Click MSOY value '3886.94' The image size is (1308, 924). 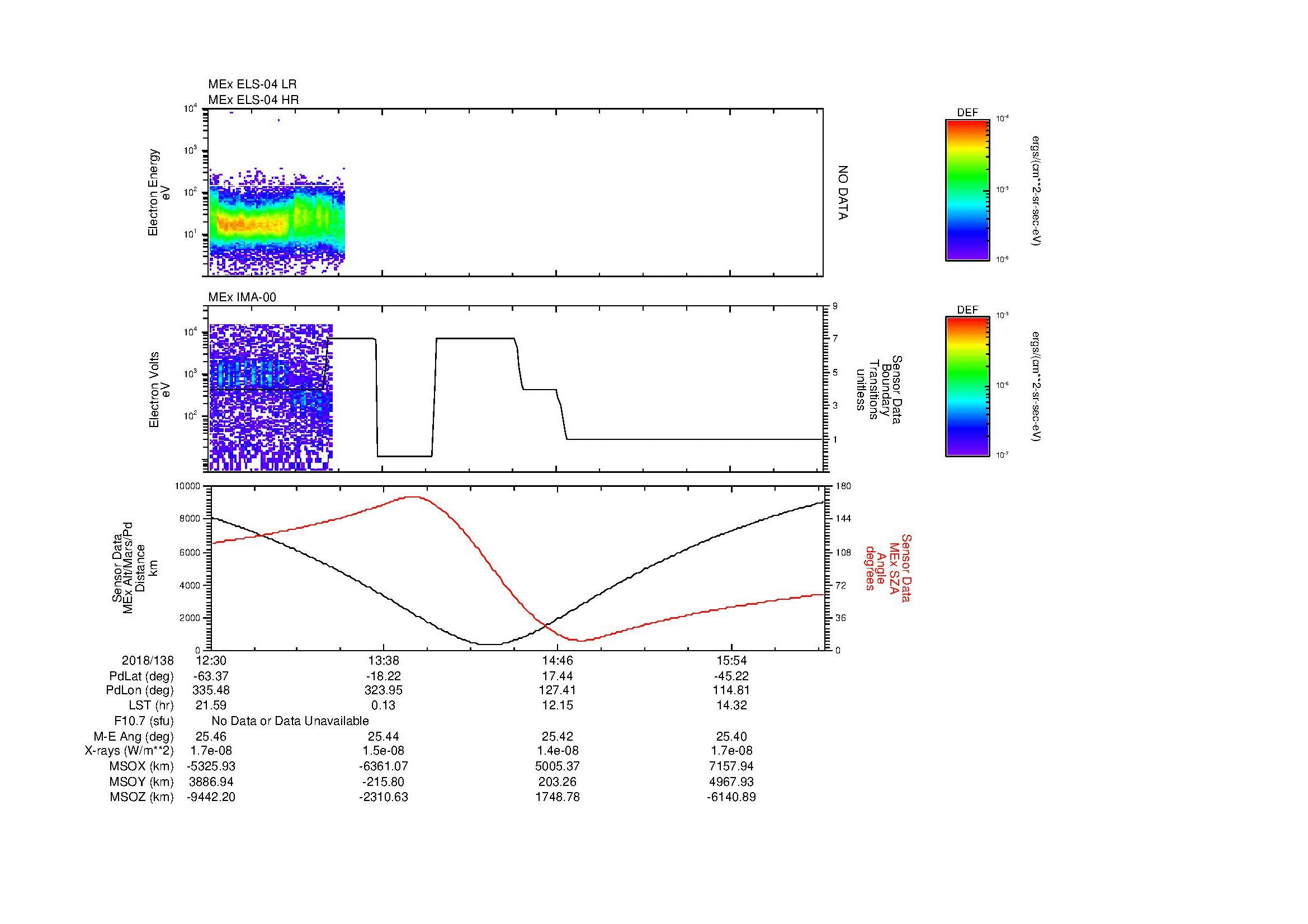click(211, 781)
